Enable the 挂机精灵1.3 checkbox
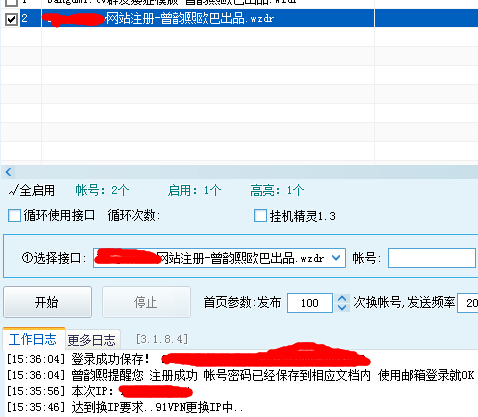 [260, 215]
